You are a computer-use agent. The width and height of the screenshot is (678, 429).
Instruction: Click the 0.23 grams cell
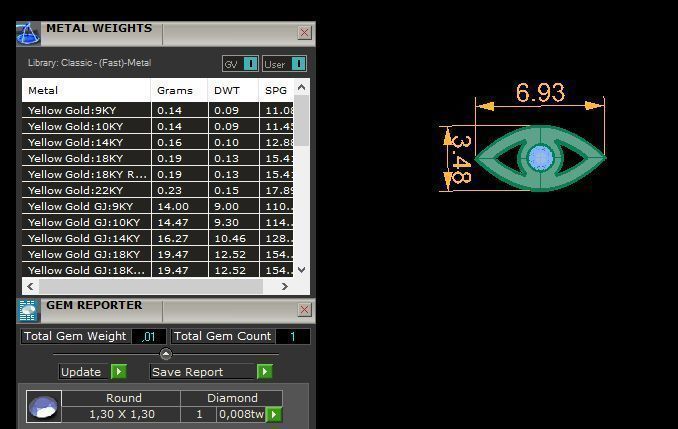coord(179,190)
